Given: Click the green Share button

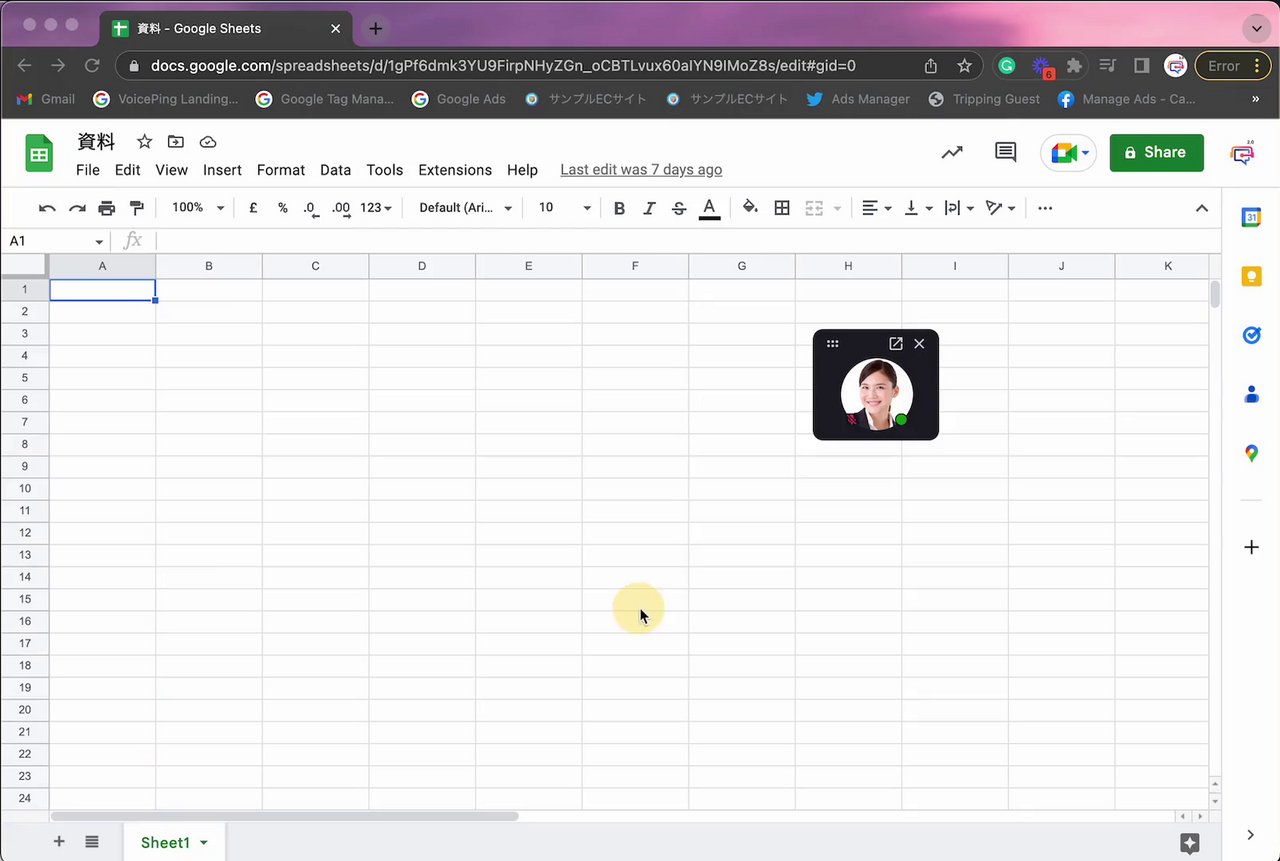Looking at the screenshot, I should coord(1157,152).
